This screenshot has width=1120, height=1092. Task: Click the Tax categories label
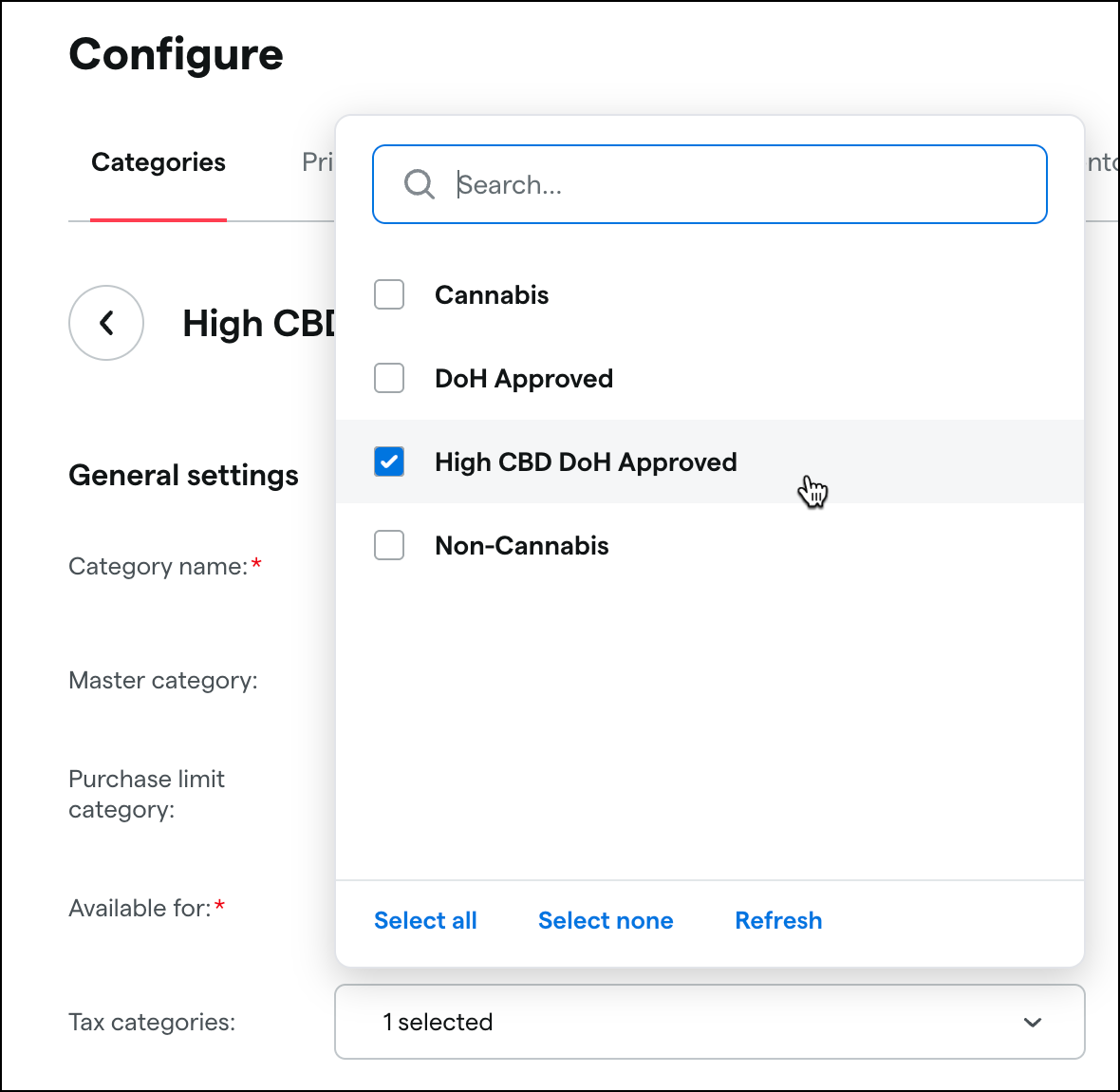152,1022
